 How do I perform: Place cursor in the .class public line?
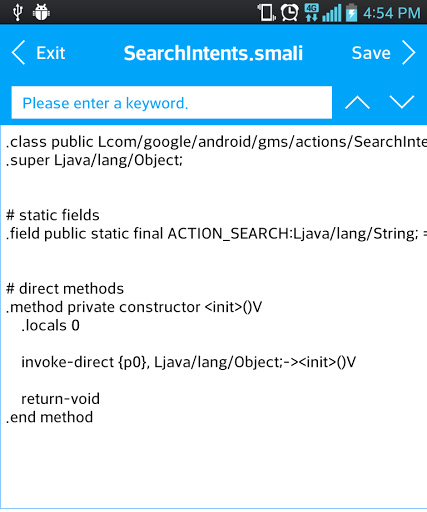(x=216, y=142)
